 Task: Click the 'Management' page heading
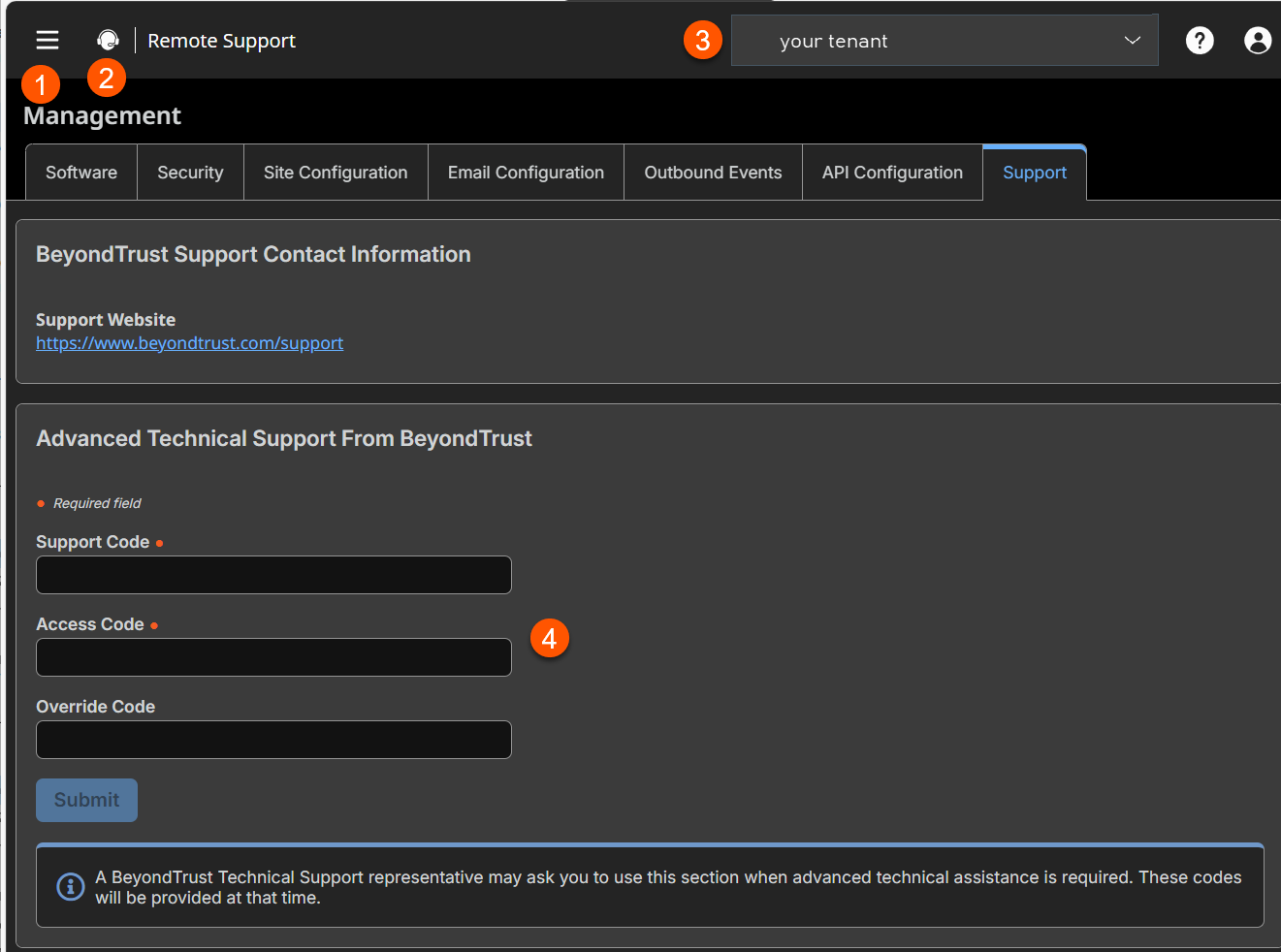tap(102, 115)
